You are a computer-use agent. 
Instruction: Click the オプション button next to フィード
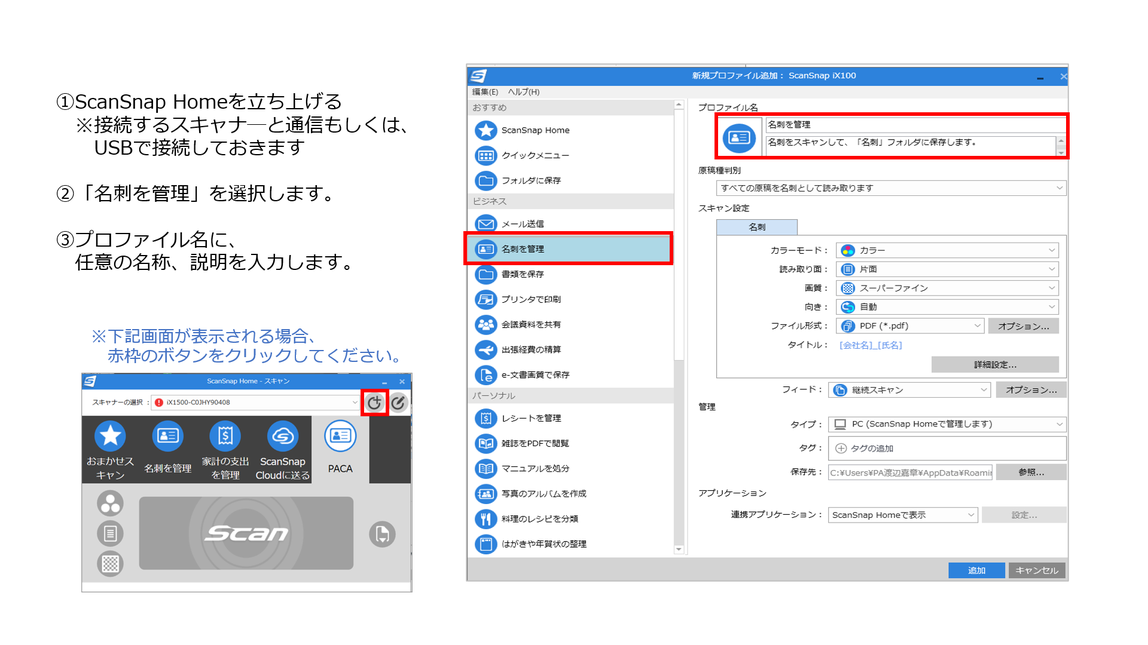pos(1031,390)
